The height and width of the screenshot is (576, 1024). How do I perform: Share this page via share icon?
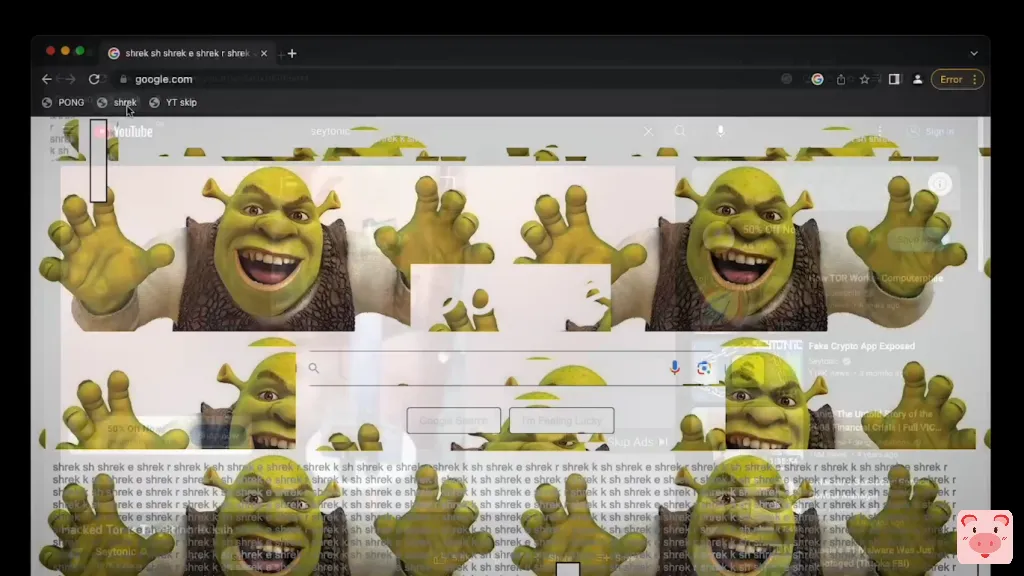pyautogui.click(x=841, y=79)
